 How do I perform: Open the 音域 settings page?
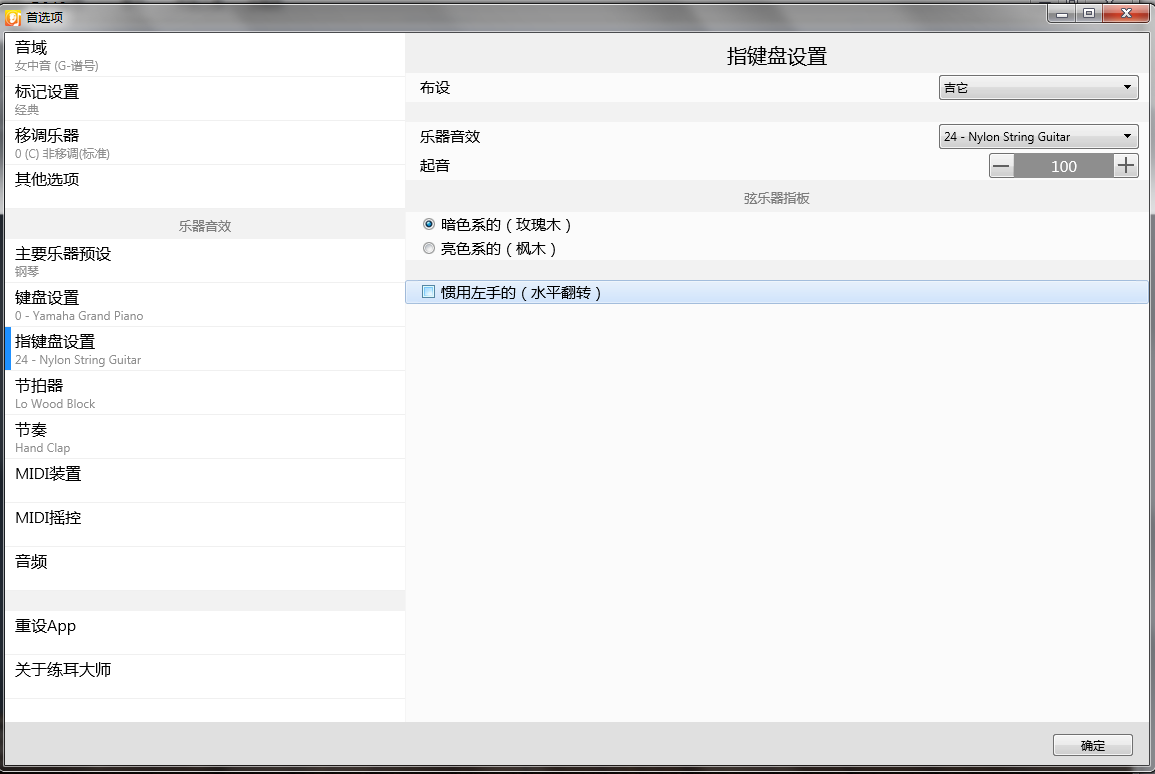(205, 55)
